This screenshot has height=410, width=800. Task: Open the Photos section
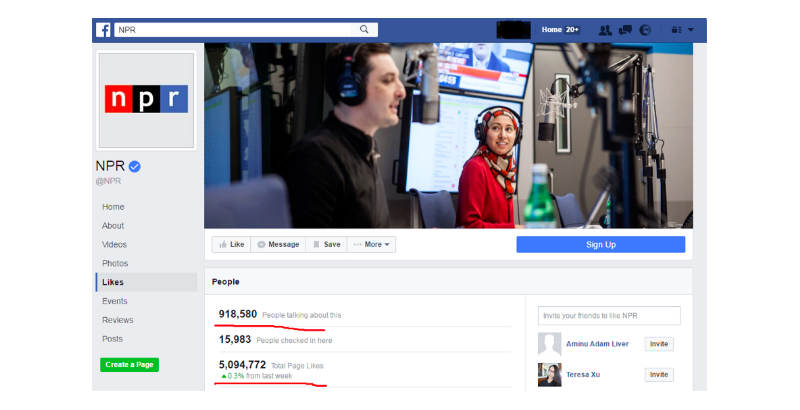pyautogui.click(x=115, y=264)
